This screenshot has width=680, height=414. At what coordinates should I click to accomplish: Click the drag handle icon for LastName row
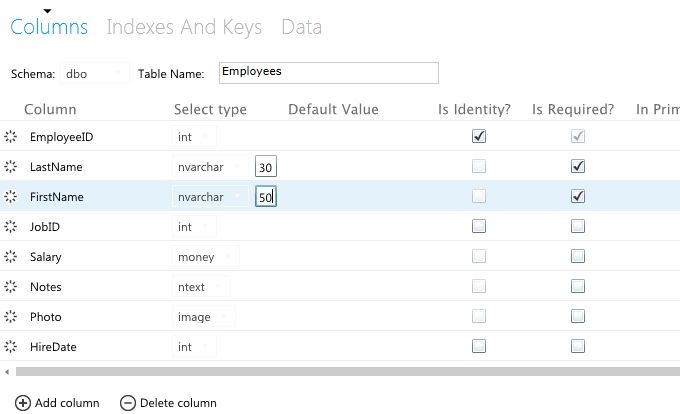(x=11, y=167)
